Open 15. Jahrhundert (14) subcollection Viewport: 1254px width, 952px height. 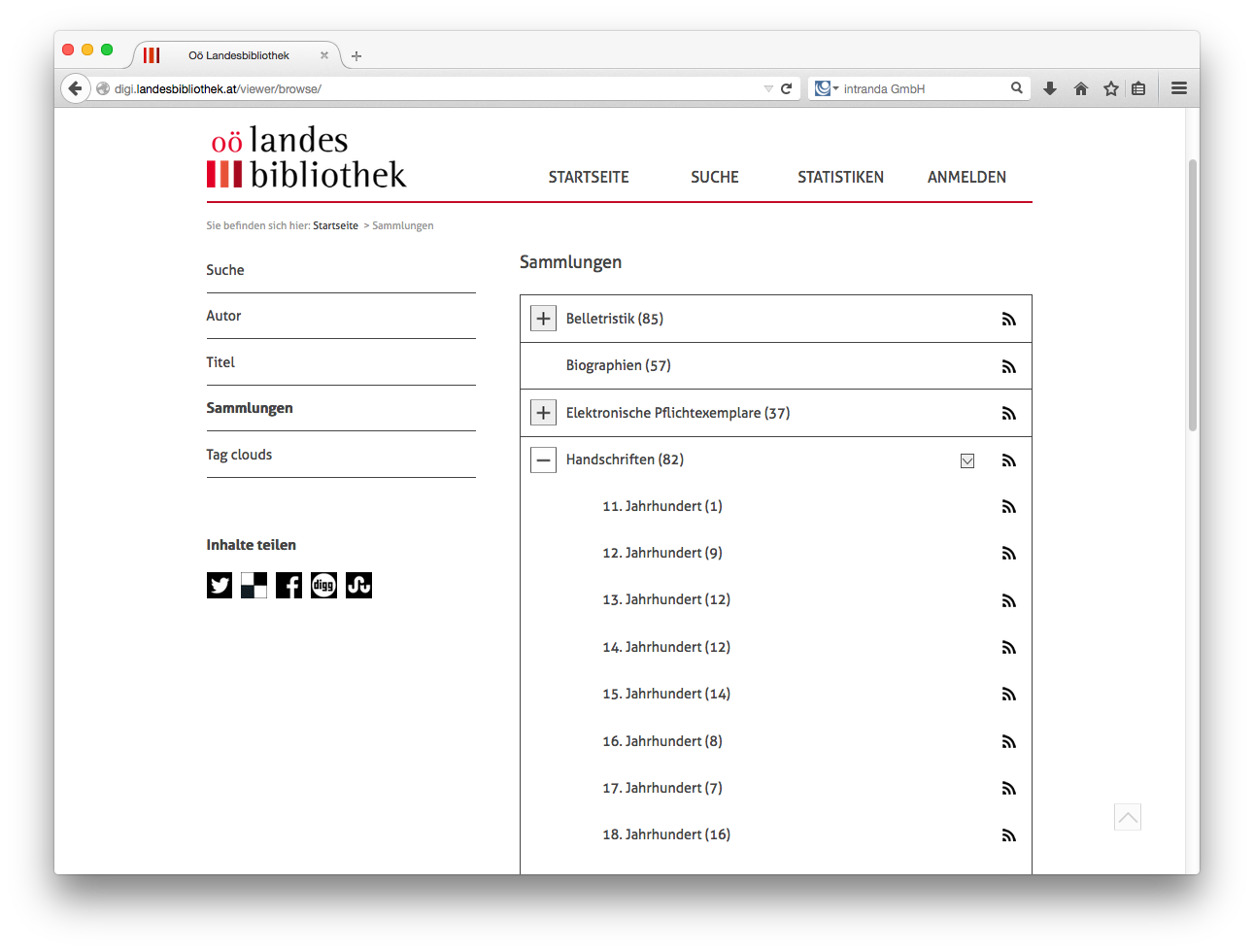[x=666, y=694]
